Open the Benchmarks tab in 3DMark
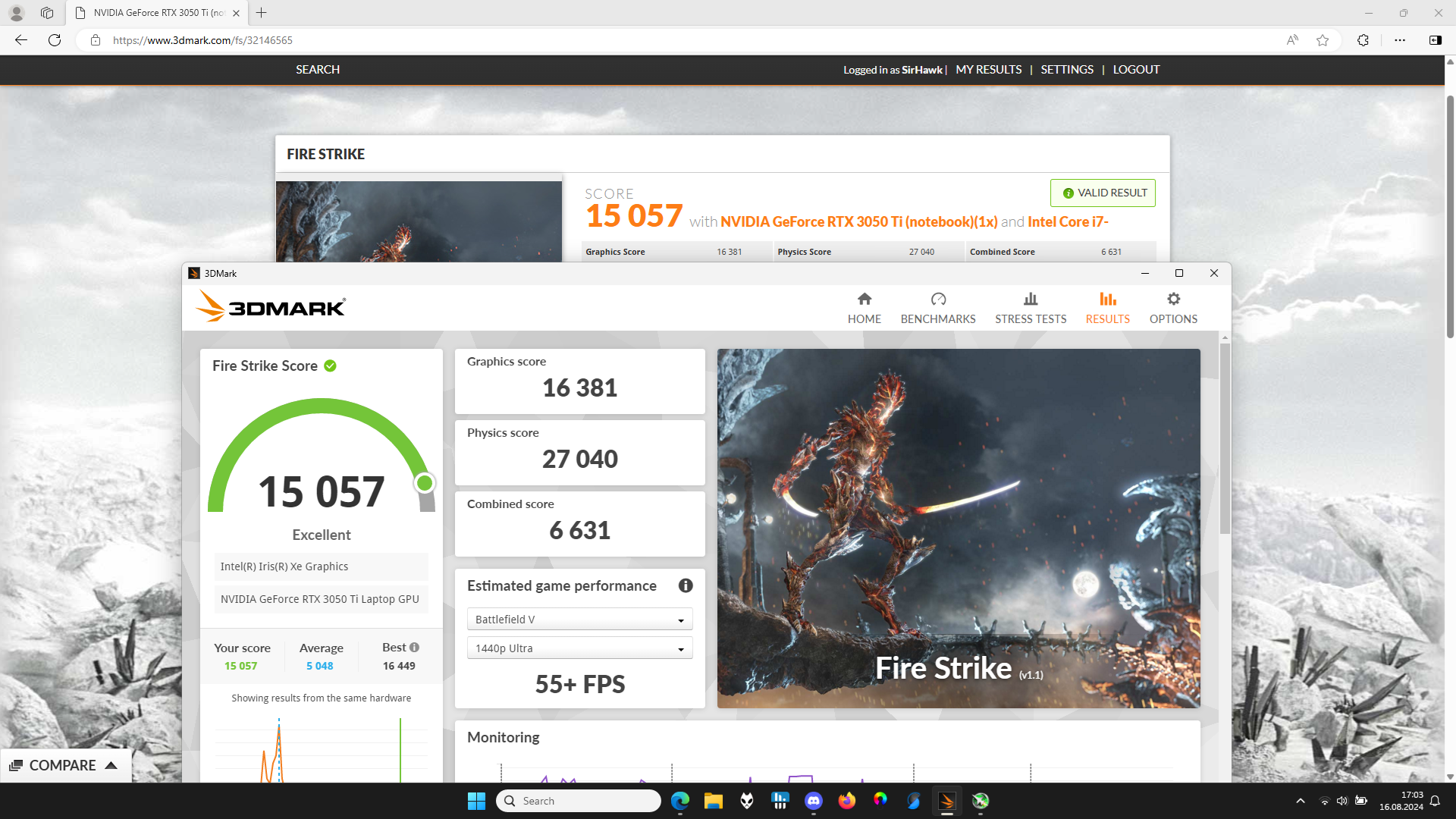 (x=938, y=308)
